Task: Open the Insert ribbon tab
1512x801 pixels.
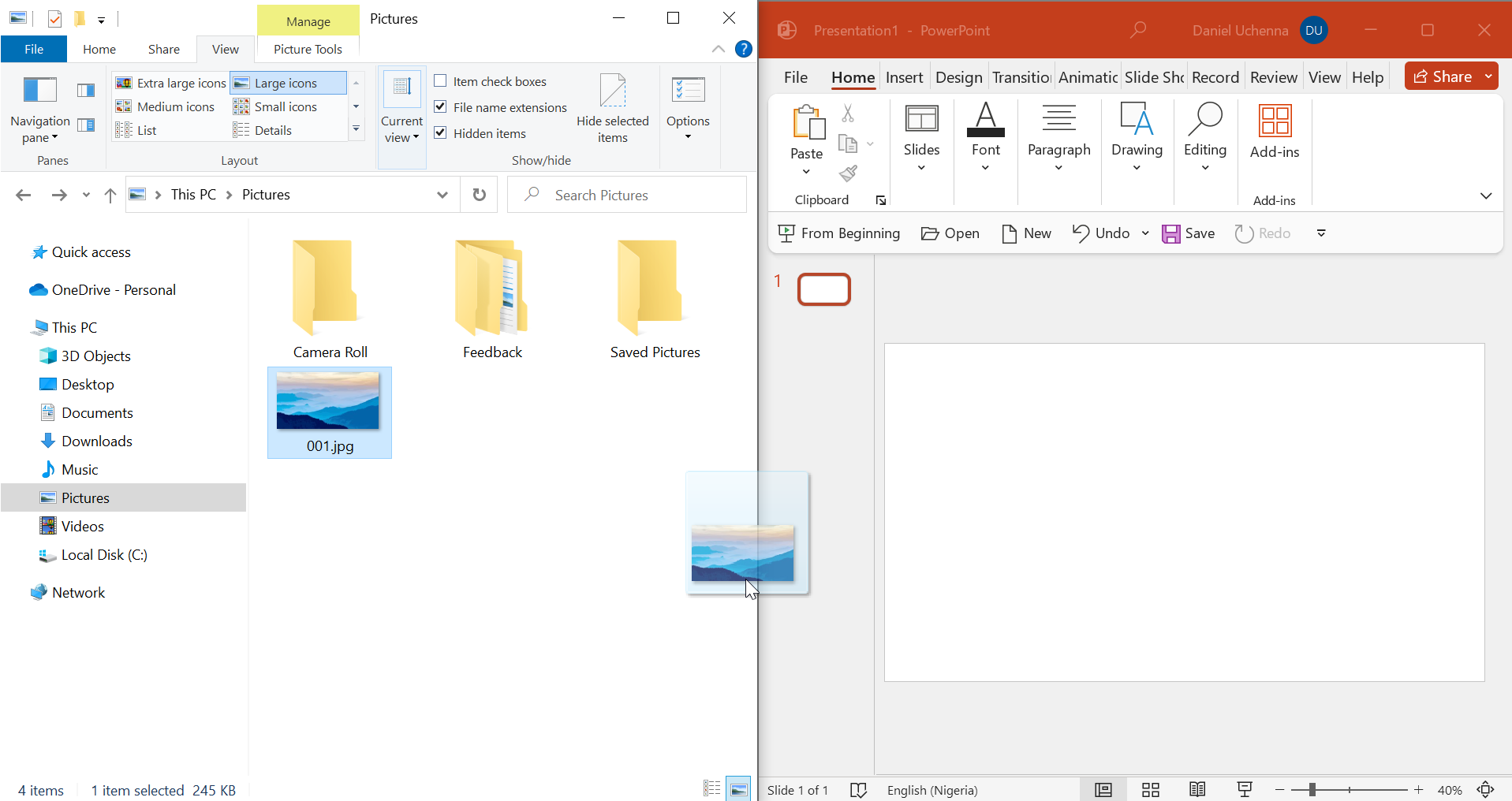Action: coord(904,77)
